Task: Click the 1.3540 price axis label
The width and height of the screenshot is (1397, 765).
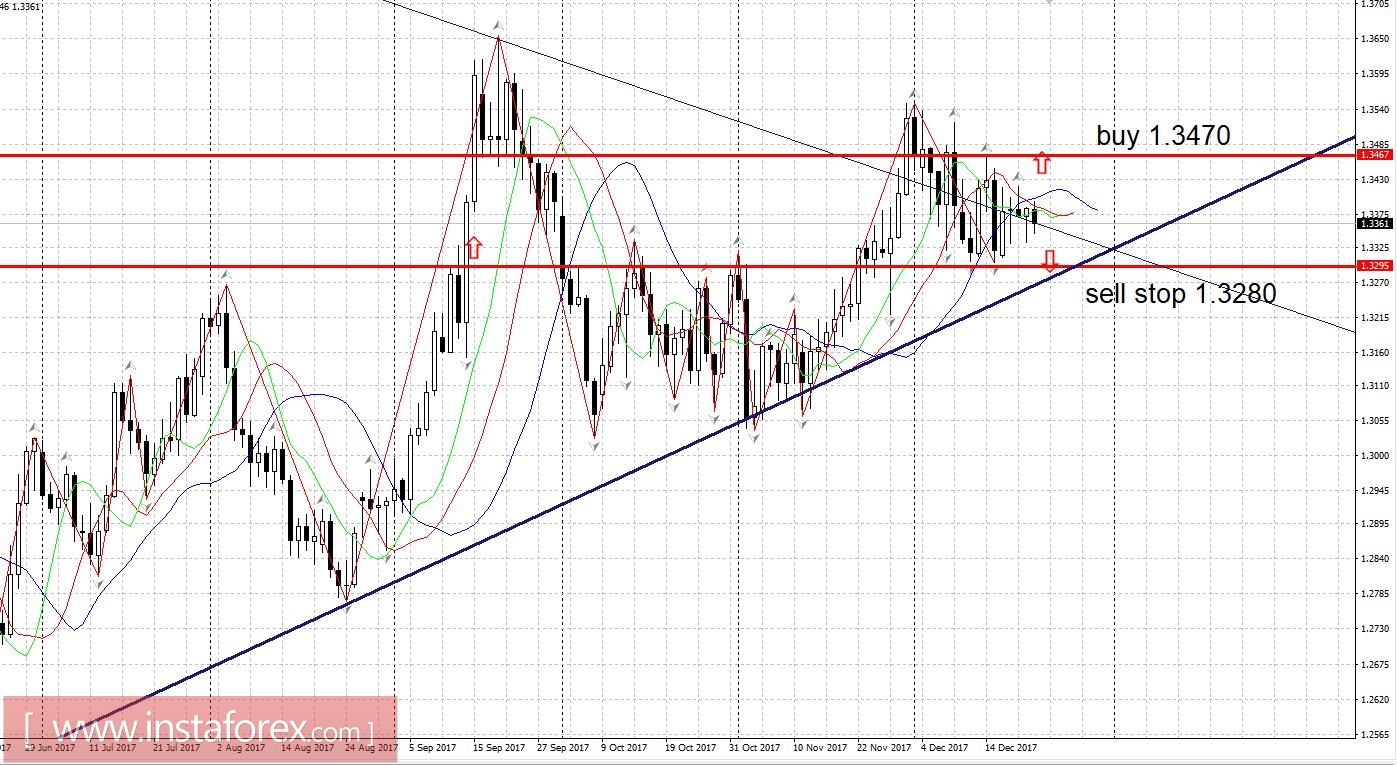Action: click(1376, 109)
